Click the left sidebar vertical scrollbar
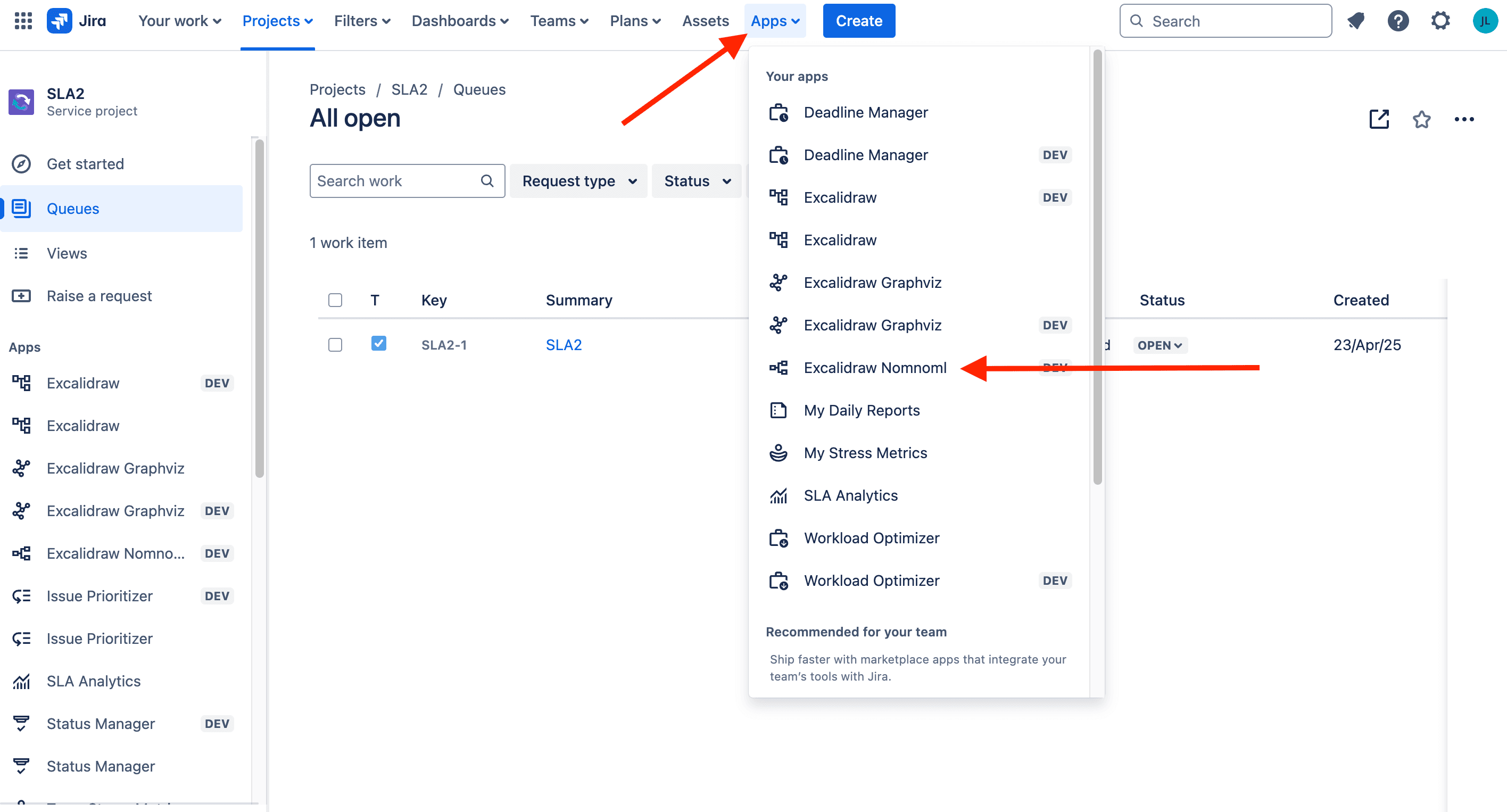Screen dimensions: 1507x812 point(259,308)
